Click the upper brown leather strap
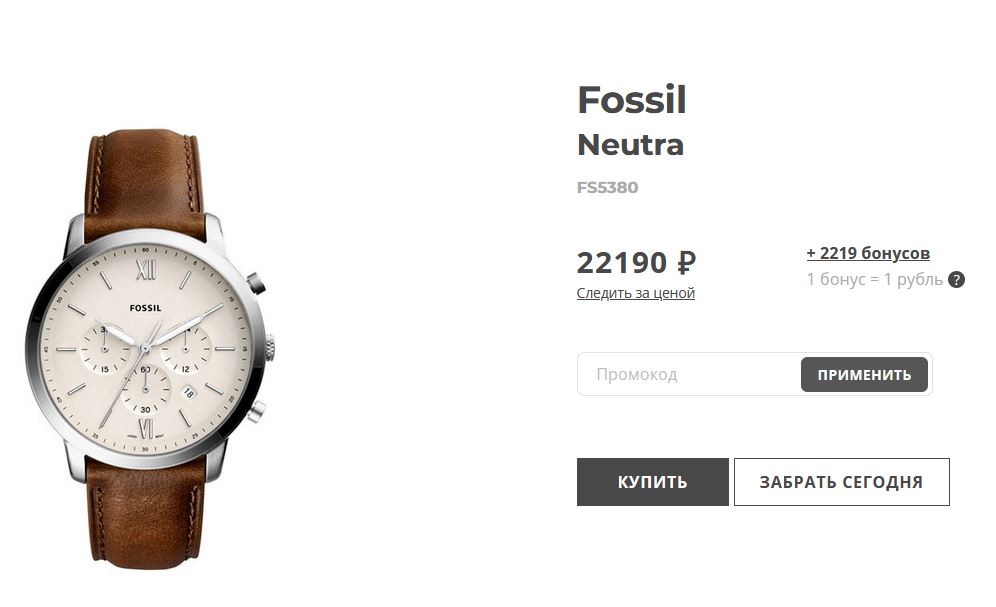996x607 pixels. (x=147, y=184)
